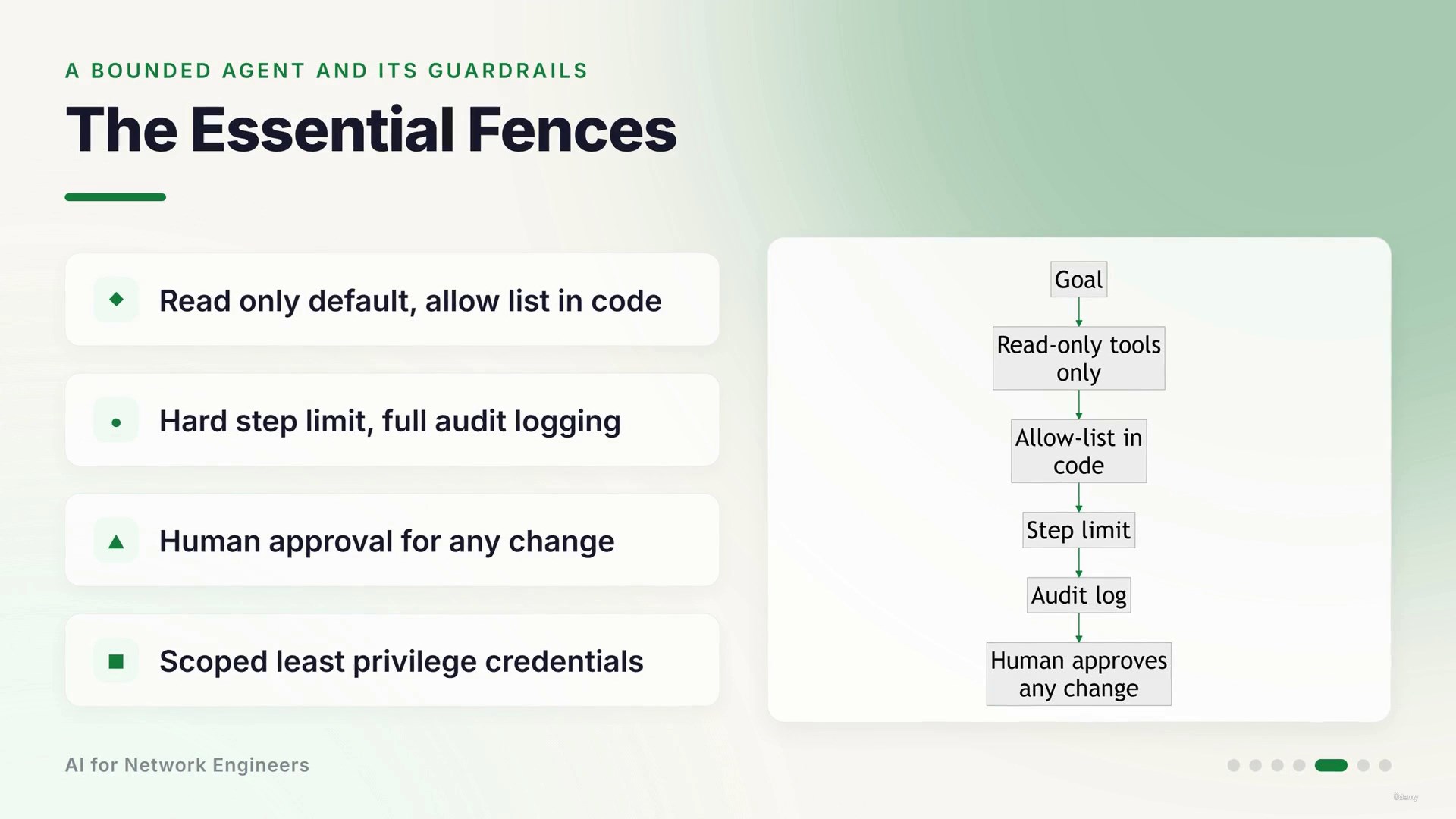Click the Hard step limit, full audit logging card
The image size is (1456, 819).
pos(392,420)
